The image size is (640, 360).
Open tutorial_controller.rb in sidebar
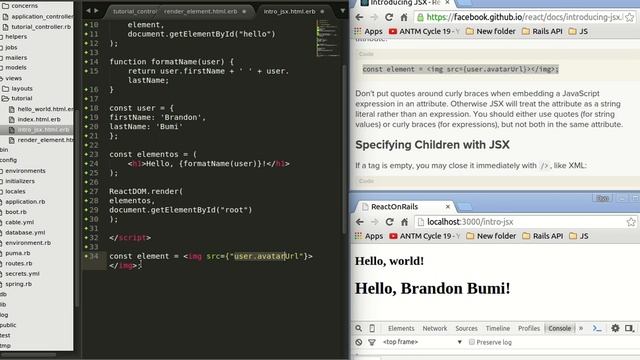[37, 27]
